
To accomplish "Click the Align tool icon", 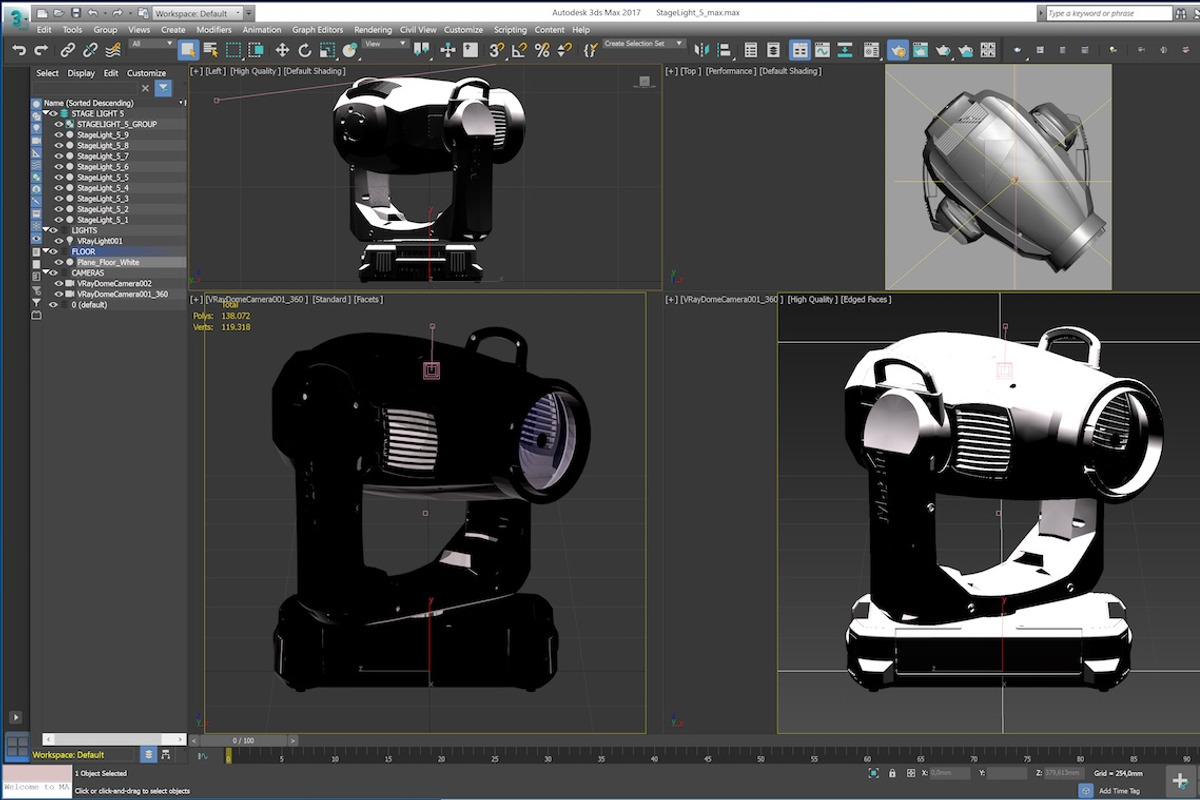I will [x=724, y=50].
